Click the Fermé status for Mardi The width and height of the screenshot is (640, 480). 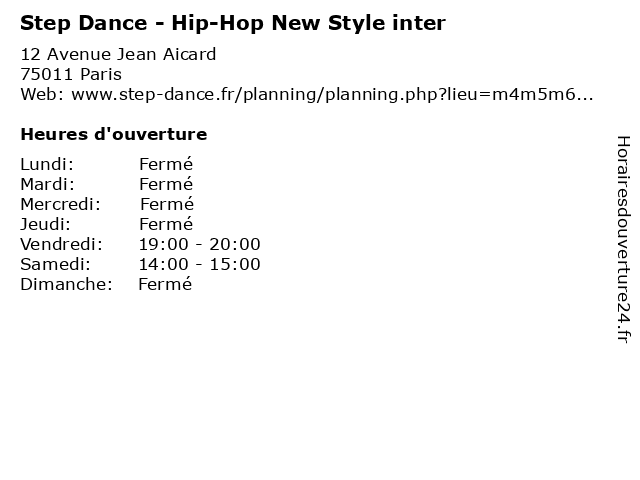(x=166, y=184)
